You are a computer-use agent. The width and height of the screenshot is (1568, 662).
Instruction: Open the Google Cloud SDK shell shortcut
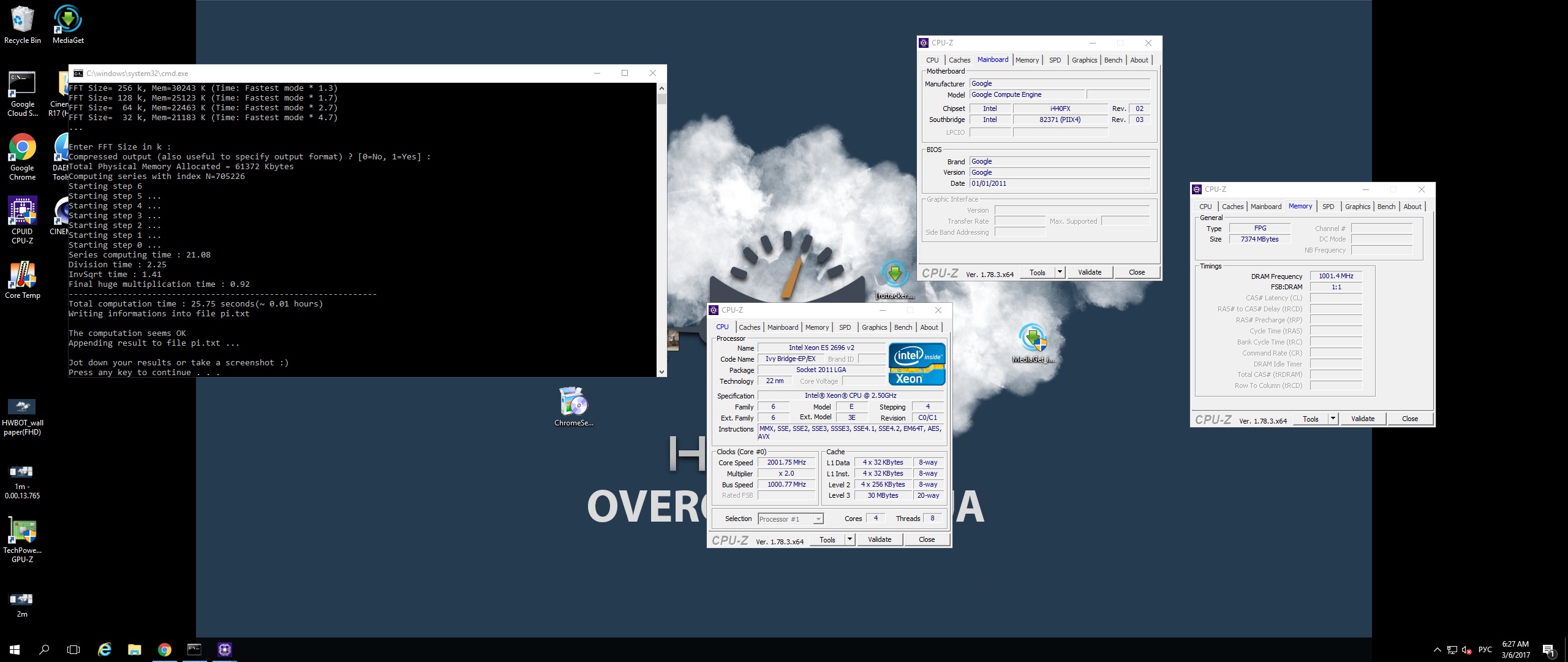pyautogui.click(x=23, y=94)
